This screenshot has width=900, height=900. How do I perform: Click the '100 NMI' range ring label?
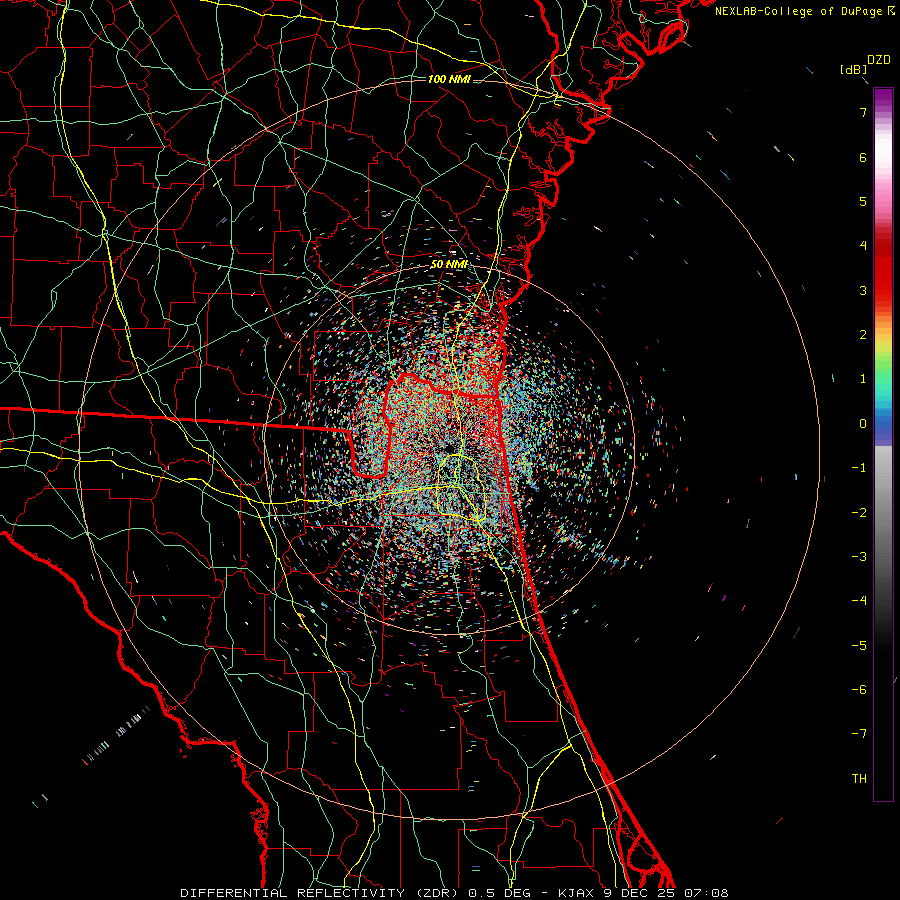[449, 79]
